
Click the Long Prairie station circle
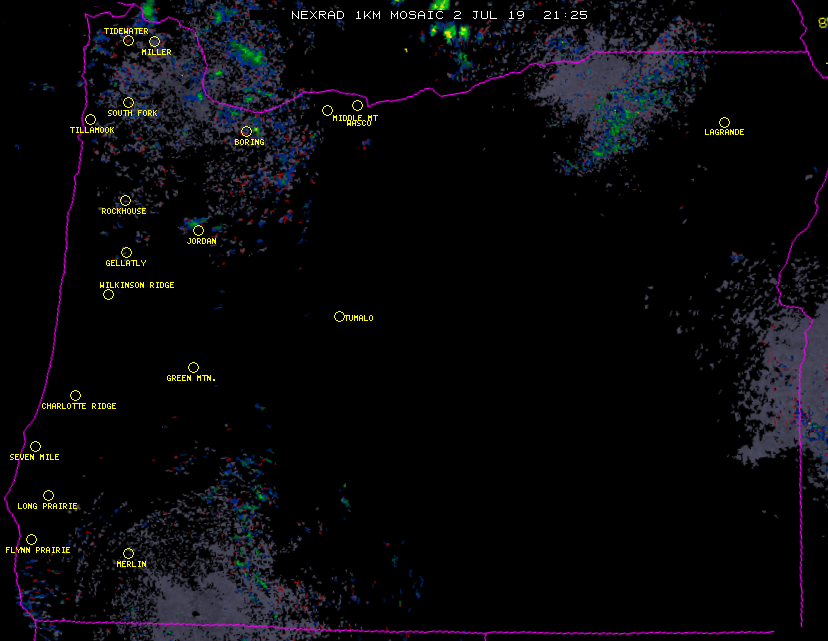(x=48, y=495)
